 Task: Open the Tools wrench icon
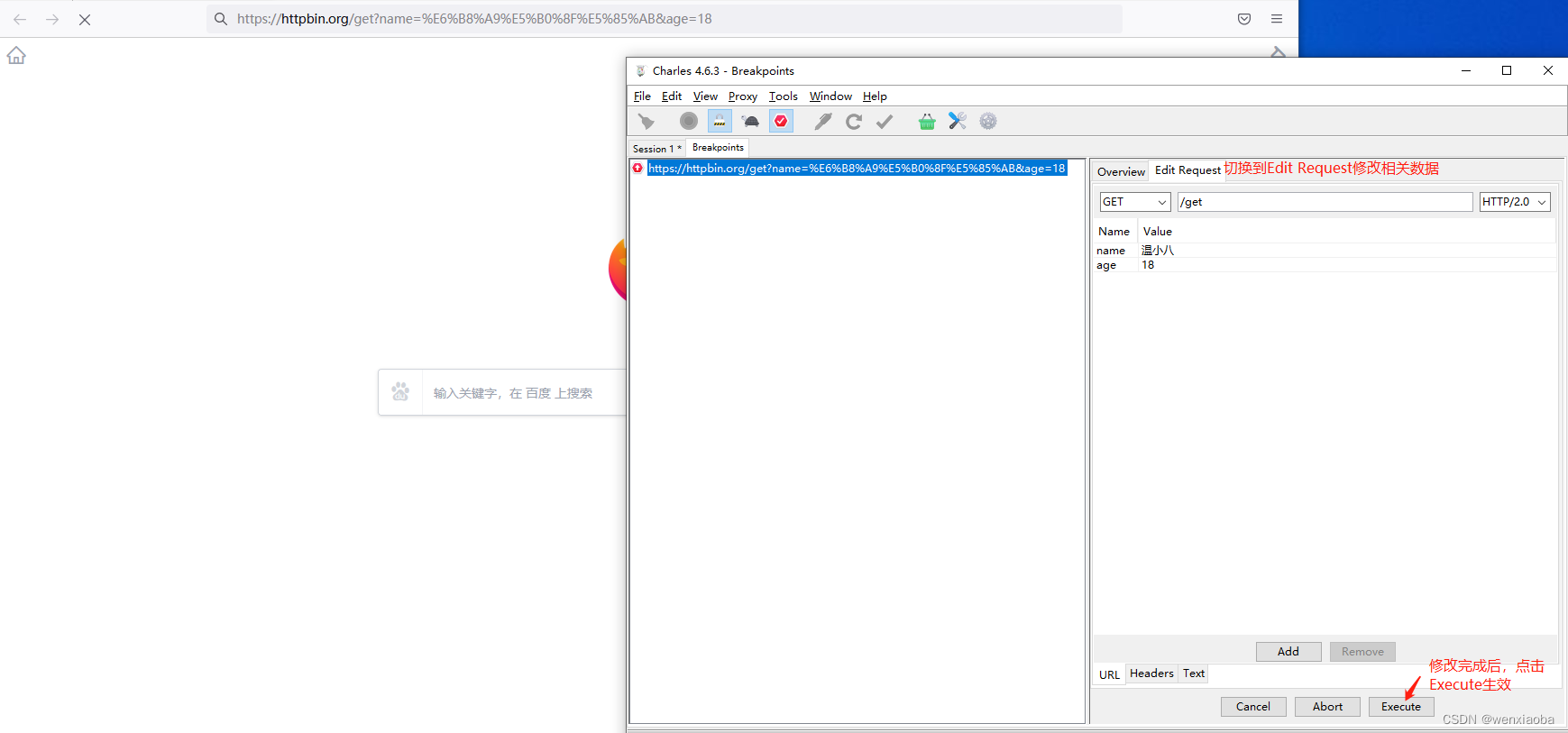(x=958, y=121)
